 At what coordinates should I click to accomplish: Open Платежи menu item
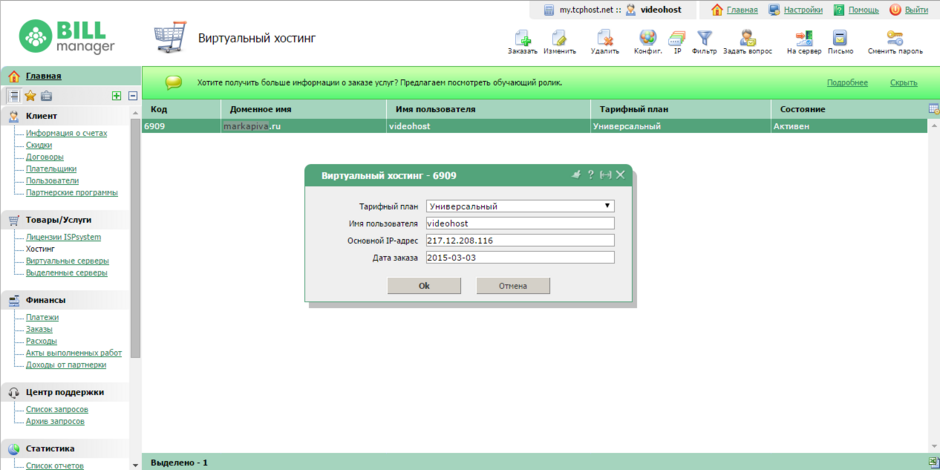click(x=42, y=317)
